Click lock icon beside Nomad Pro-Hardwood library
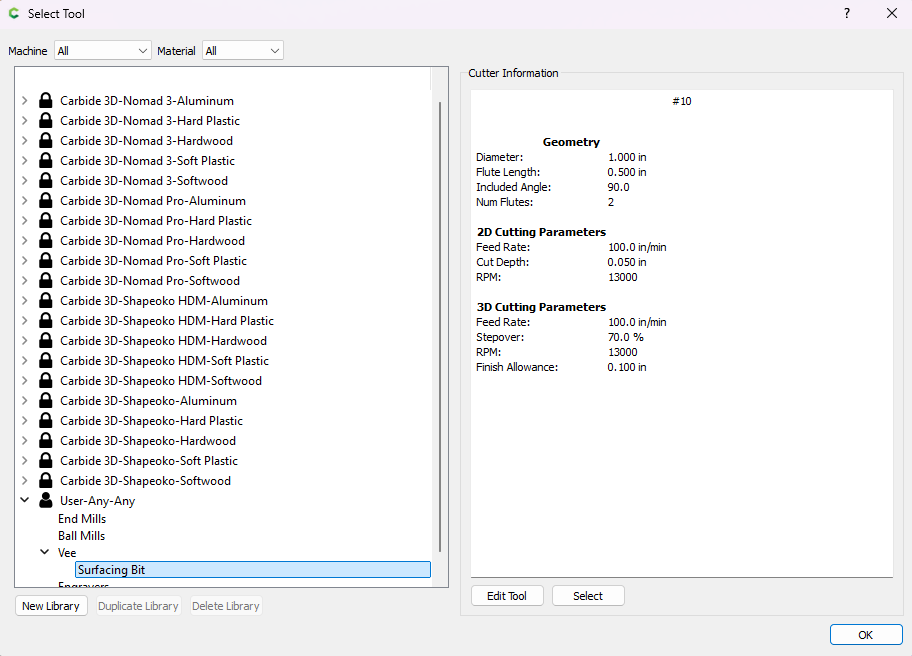912x656 pixels. coord(45,241)
